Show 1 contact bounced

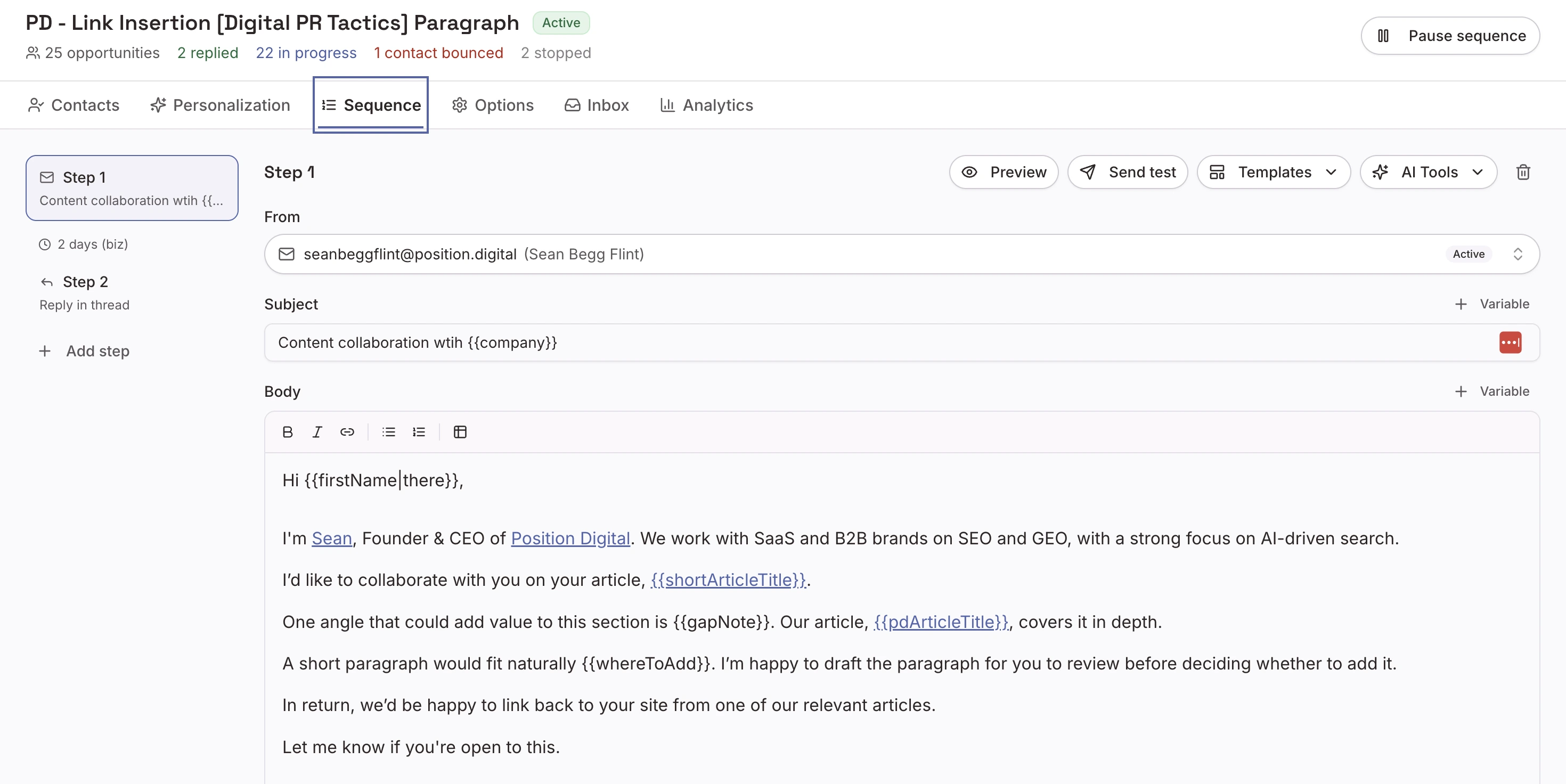click(438, 53)
